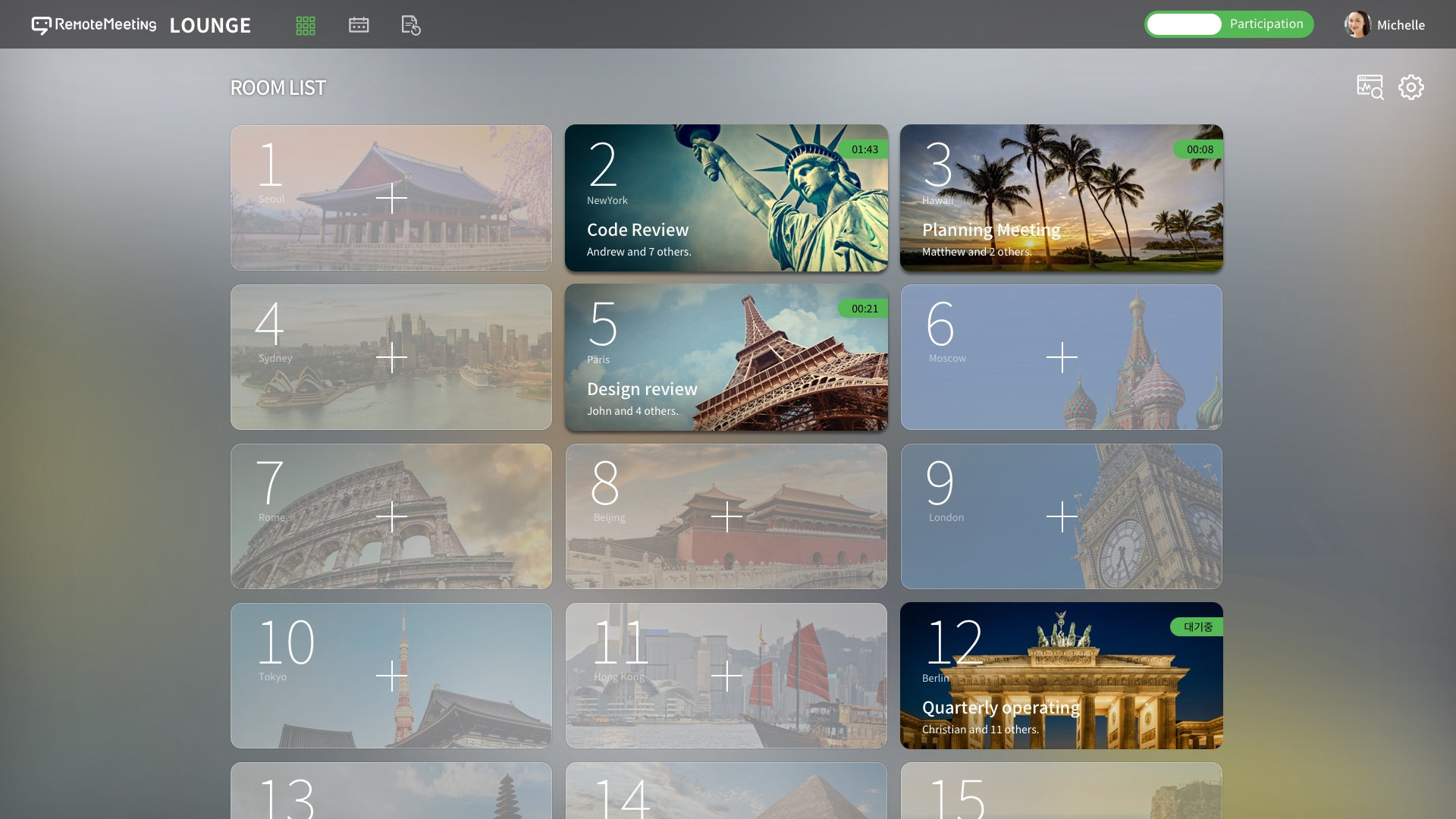Type in the Participation code field
The height and width of the screenshot is (819, 1456).
[x=1184, y=24]
